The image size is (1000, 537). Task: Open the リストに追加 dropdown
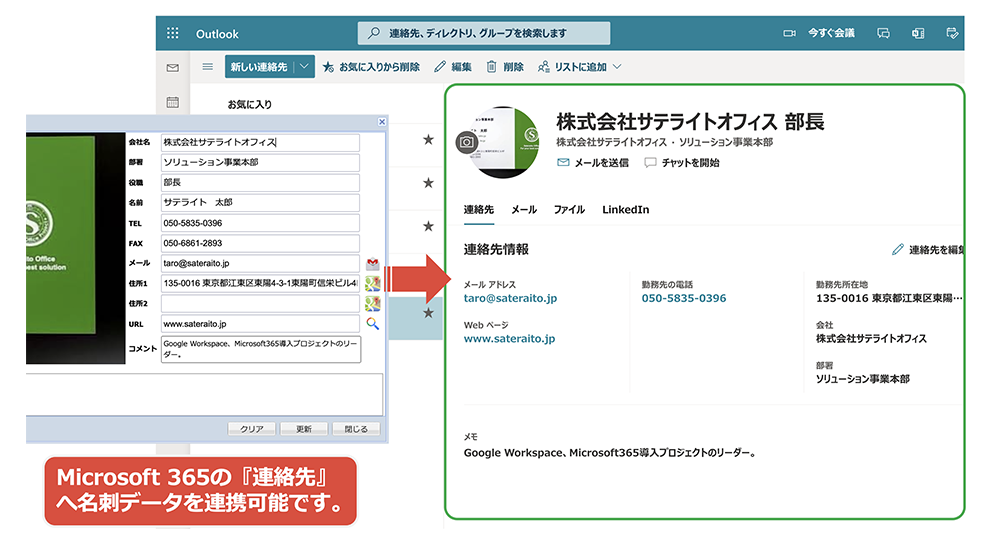[580, 67]
